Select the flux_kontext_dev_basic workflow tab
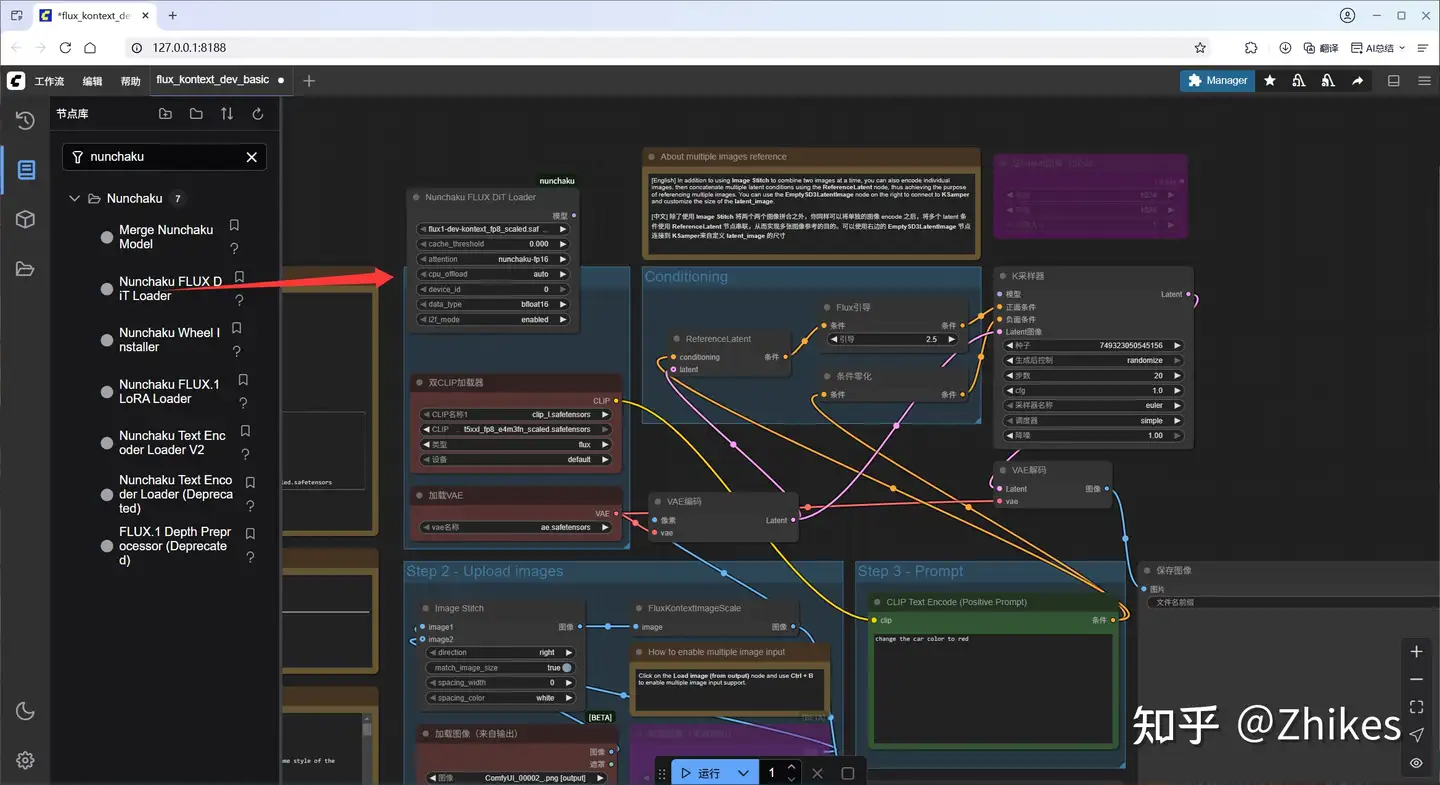The image size is (1440, 785). point(213,80)
